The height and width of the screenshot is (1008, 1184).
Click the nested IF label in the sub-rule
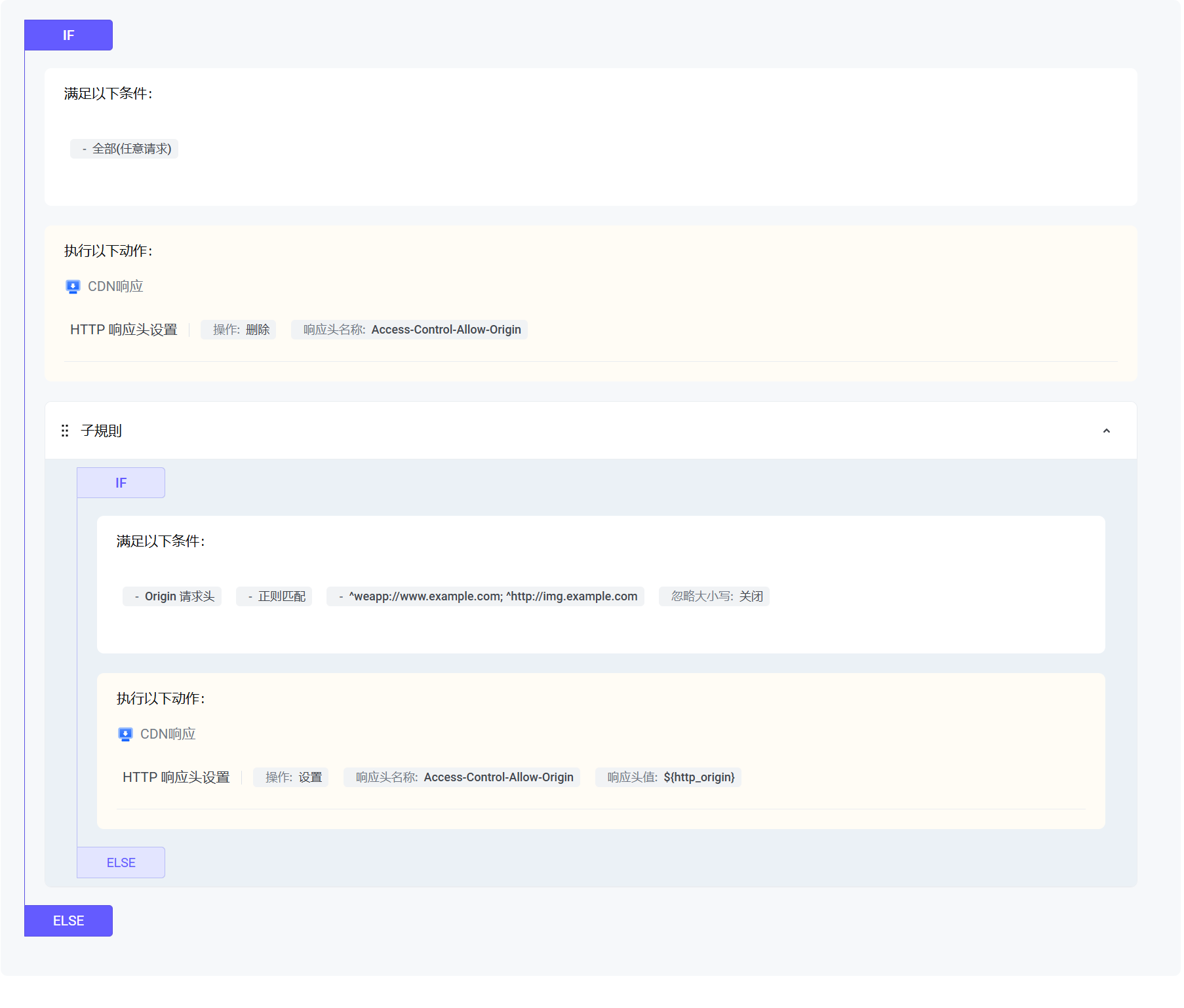121,483
